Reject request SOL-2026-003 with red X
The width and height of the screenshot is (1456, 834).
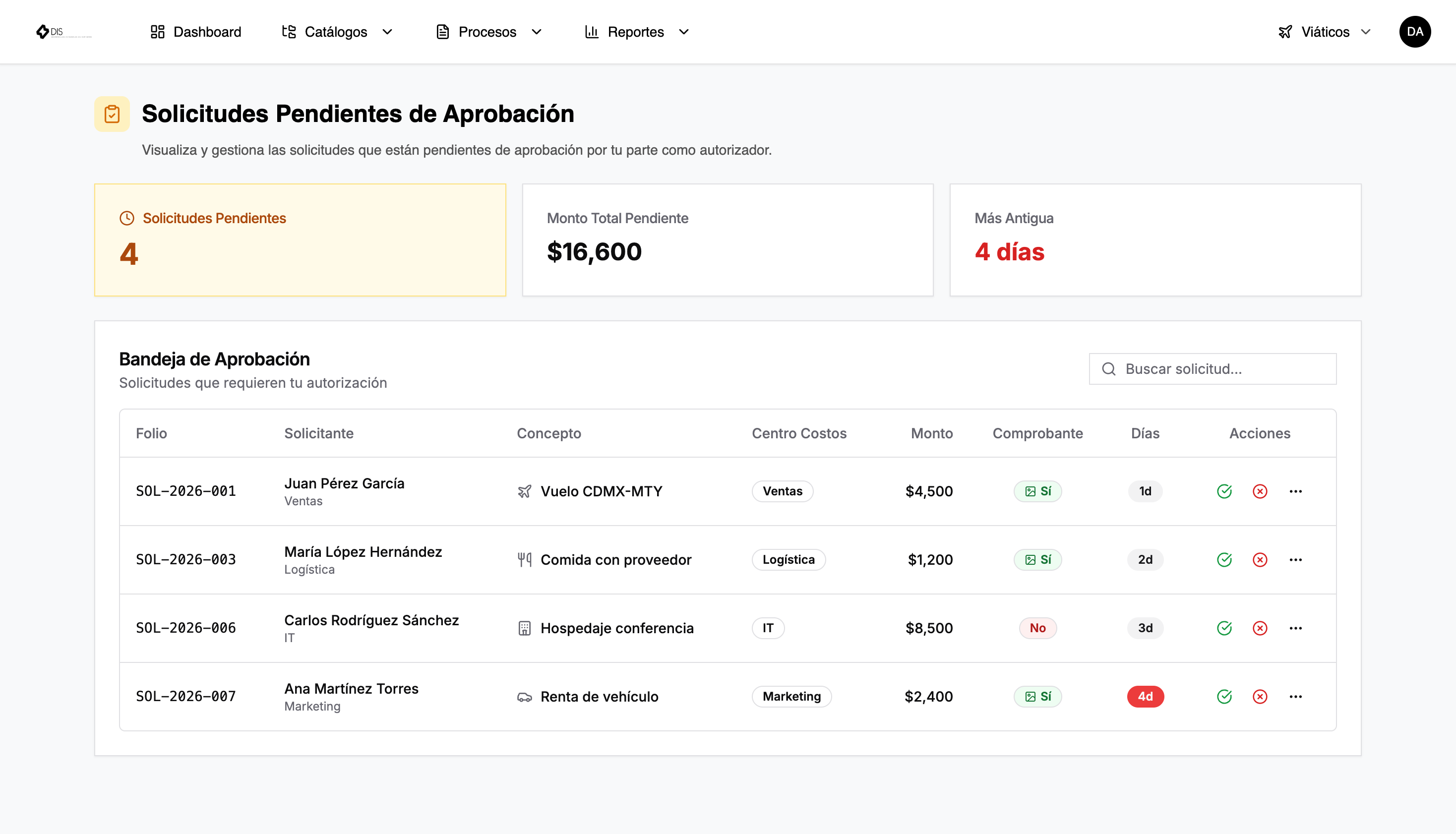click(x=1260, y=559)
